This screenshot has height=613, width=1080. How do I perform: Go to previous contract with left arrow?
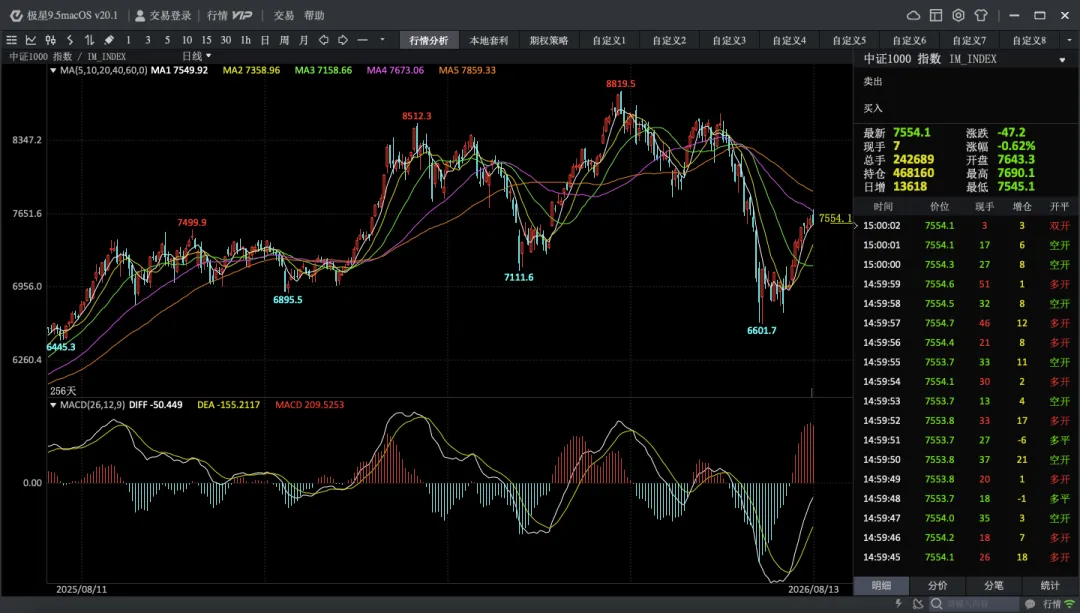pyautogui.click(x=324, y=40)
